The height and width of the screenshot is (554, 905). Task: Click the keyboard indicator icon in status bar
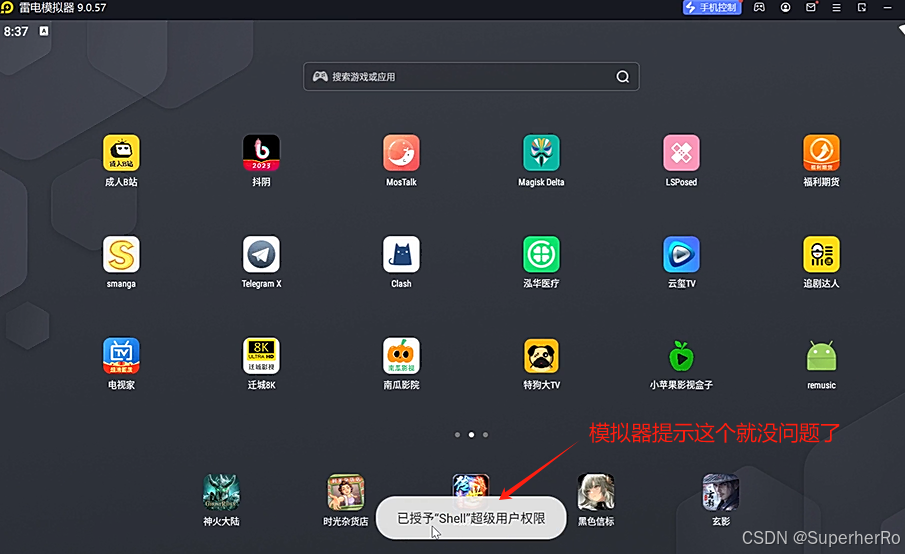coord(44,31)
